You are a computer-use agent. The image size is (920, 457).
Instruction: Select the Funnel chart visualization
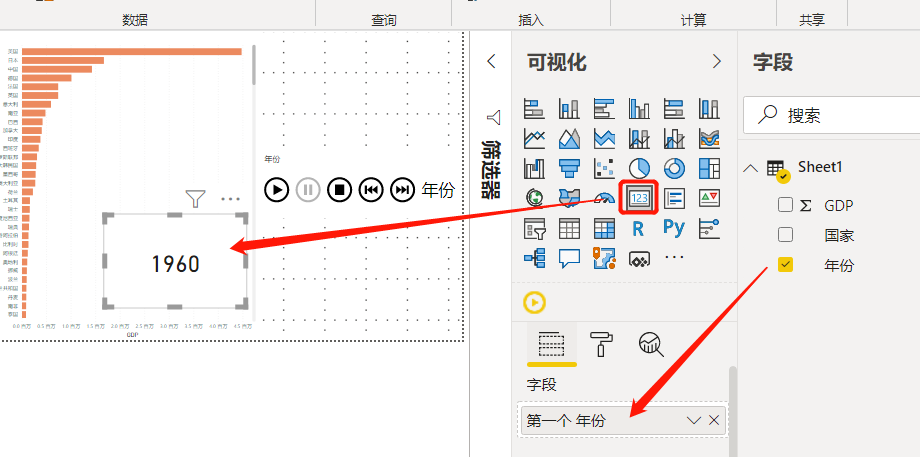point(569,168)
